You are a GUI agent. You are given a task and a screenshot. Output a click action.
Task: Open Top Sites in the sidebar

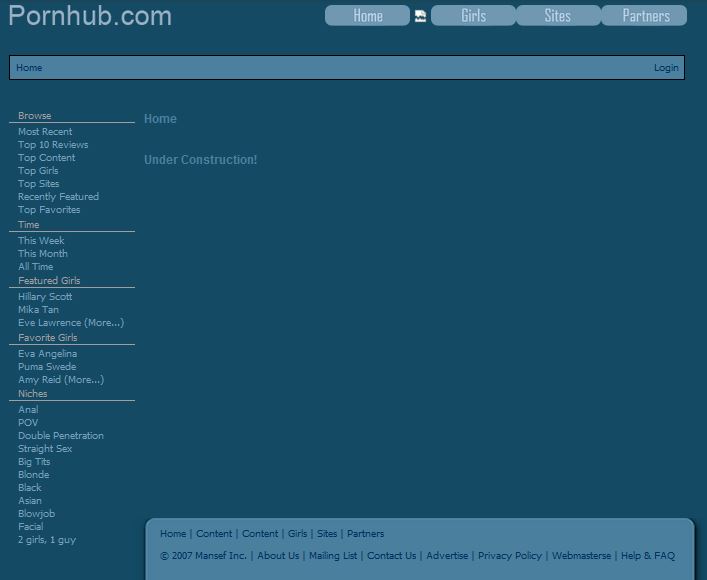click(39, 184)
